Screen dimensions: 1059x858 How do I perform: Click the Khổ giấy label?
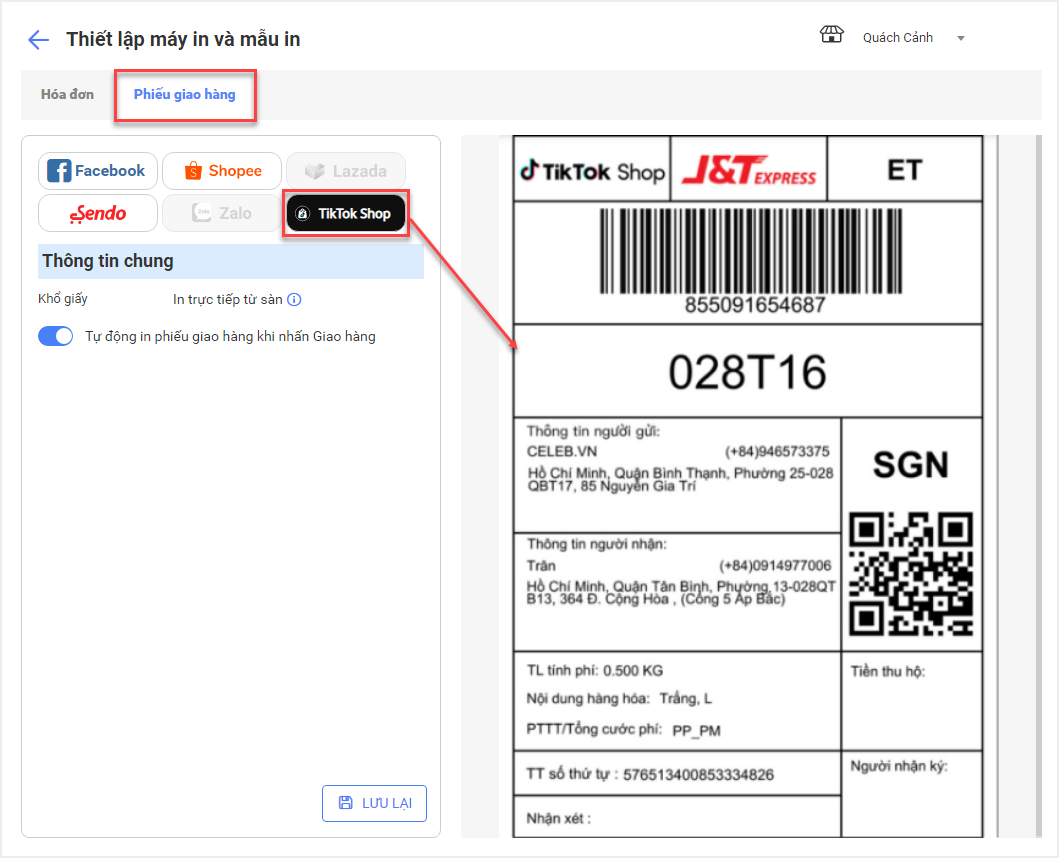pos(63,299)
